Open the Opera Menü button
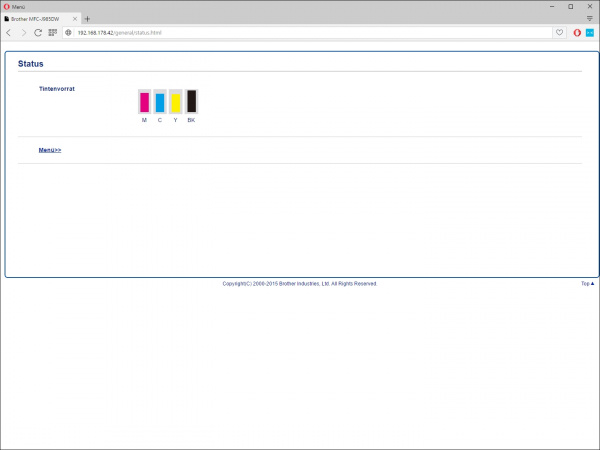The height and width of the screenshot is (450, 600). [14, 6]
